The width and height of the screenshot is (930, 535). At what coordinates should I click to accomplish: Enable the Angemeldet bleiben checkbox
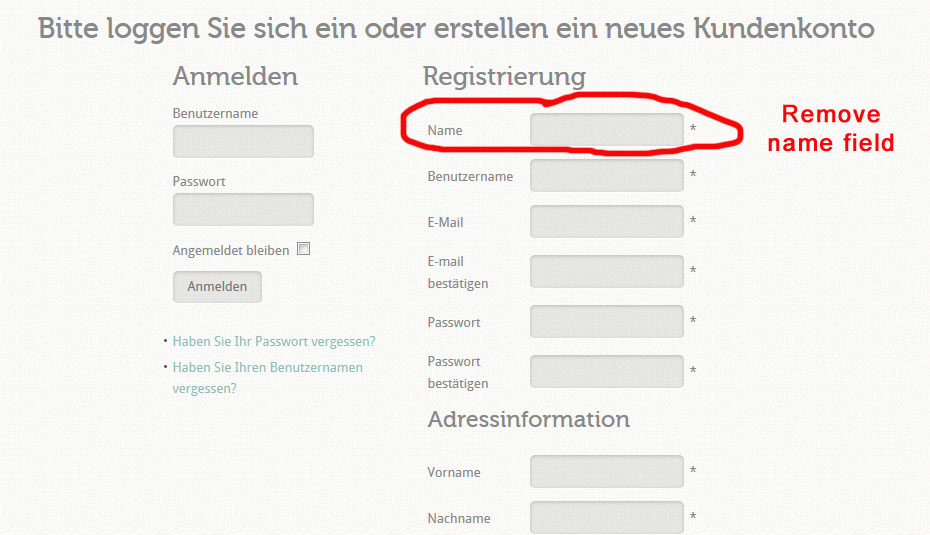coord(304,249)
